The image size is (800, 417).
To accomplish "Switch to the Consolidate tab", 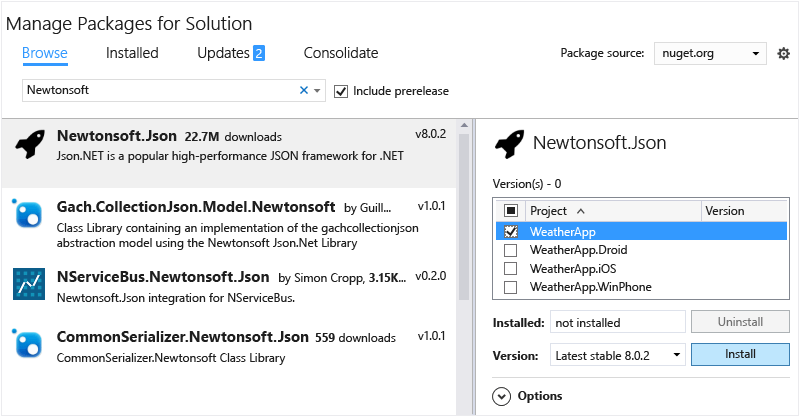I will coord(341,53).
